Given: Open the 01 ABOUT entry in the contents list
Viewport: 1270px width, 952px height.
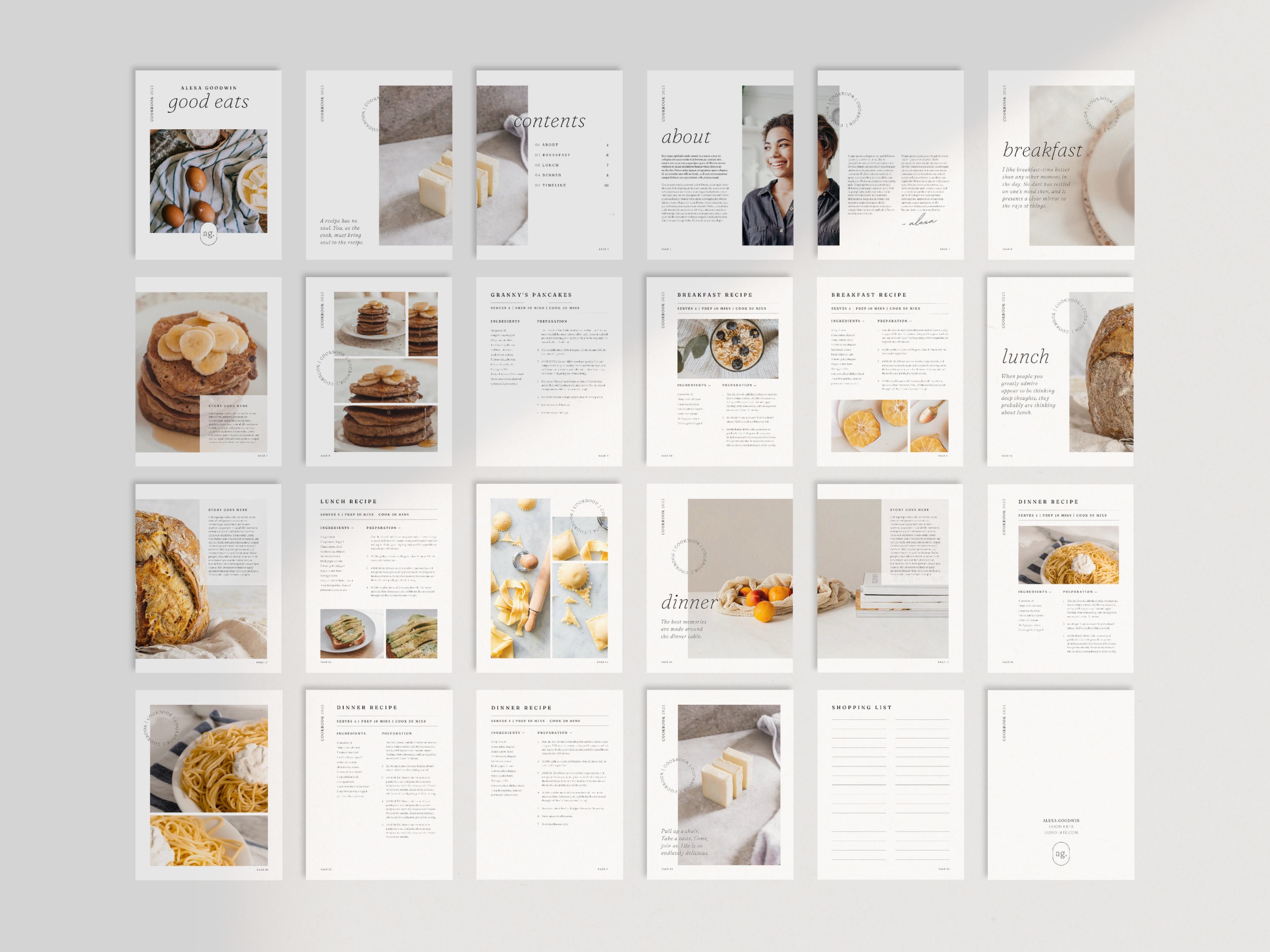Looking at the screenshot, I should [547, 145].
